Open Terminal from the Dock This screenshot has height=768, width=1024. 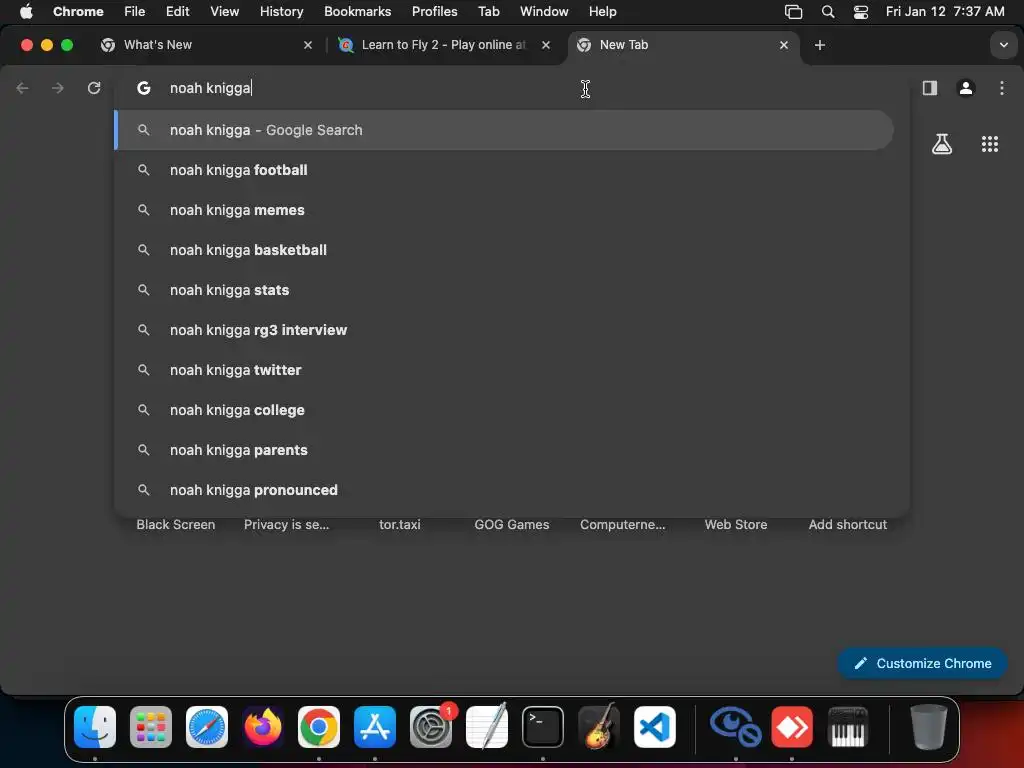tap(543, 727)
